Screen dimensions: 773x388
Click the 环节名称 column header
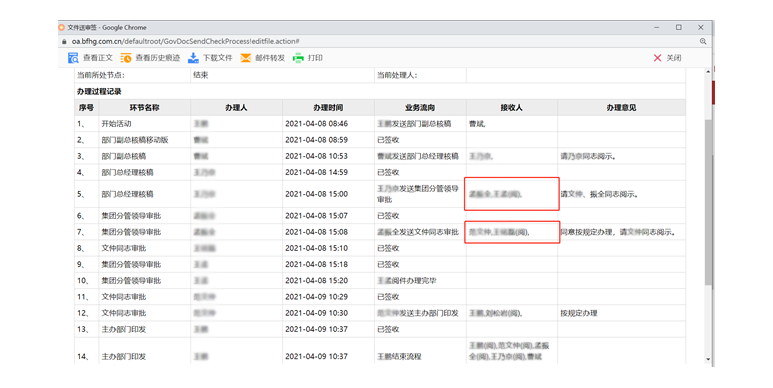pyautogui.click(x=144, y=107)
